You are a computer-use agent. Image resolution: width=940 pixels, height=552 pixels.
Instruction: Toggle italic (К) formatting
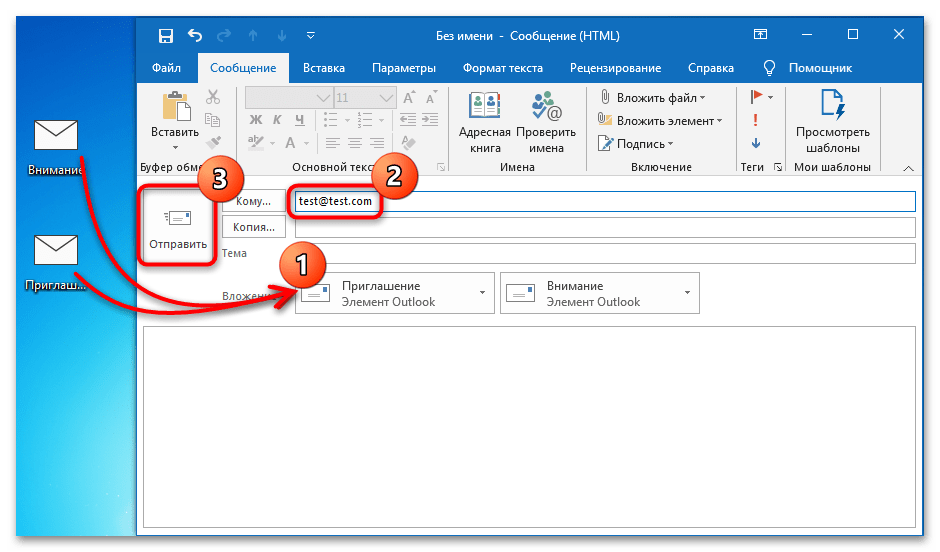(277, 121)
